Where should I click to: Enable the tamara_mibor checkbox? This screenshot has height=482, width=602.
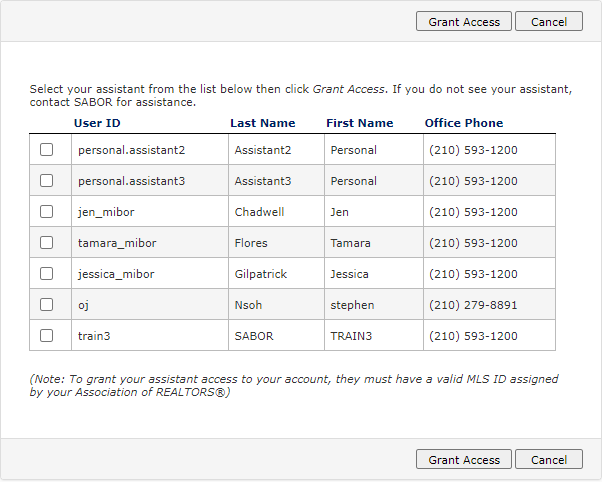pos(47,243)
